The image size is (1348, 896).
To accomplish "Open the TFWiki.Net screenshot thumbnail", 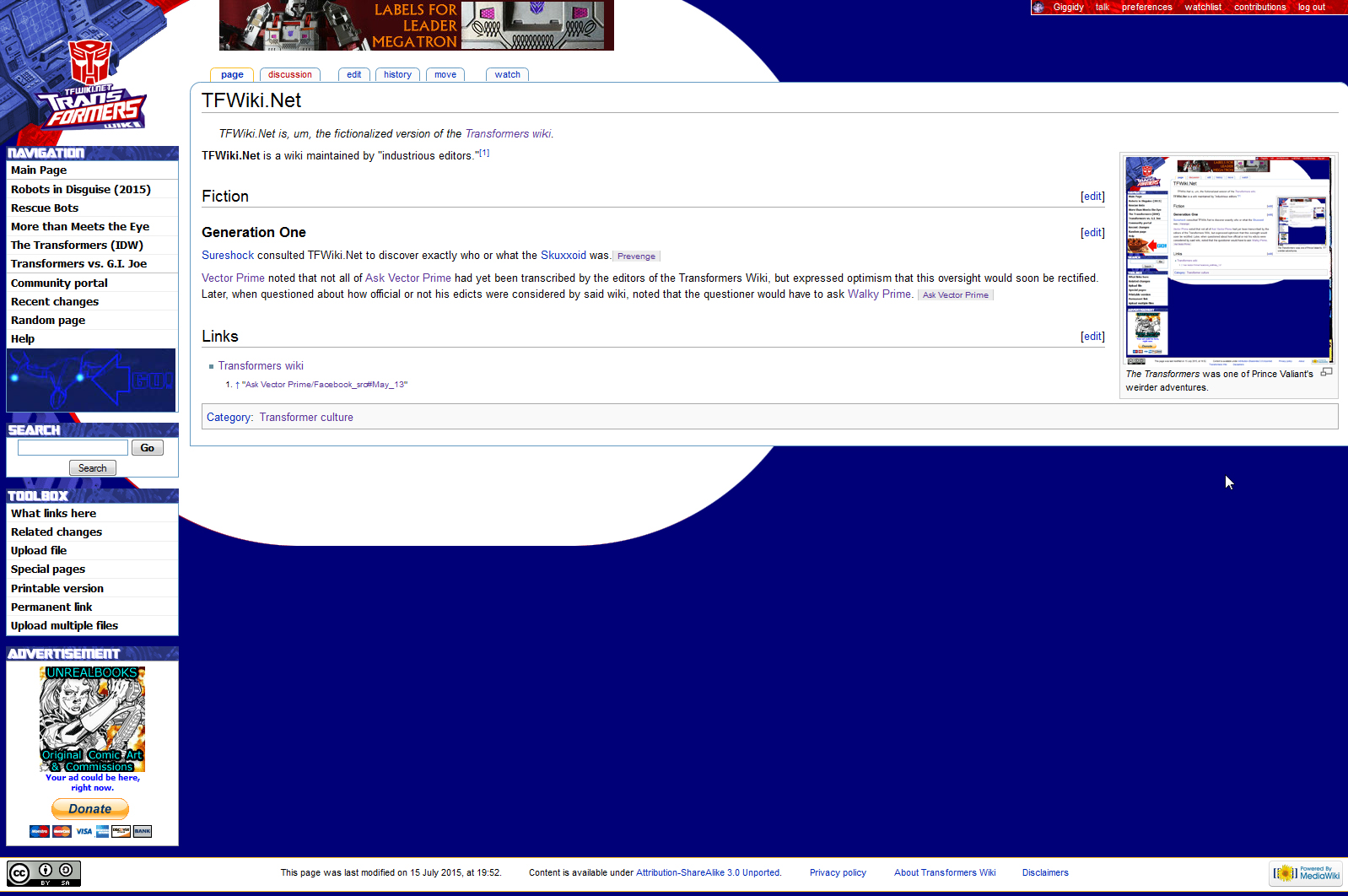I will (1229, 261).
